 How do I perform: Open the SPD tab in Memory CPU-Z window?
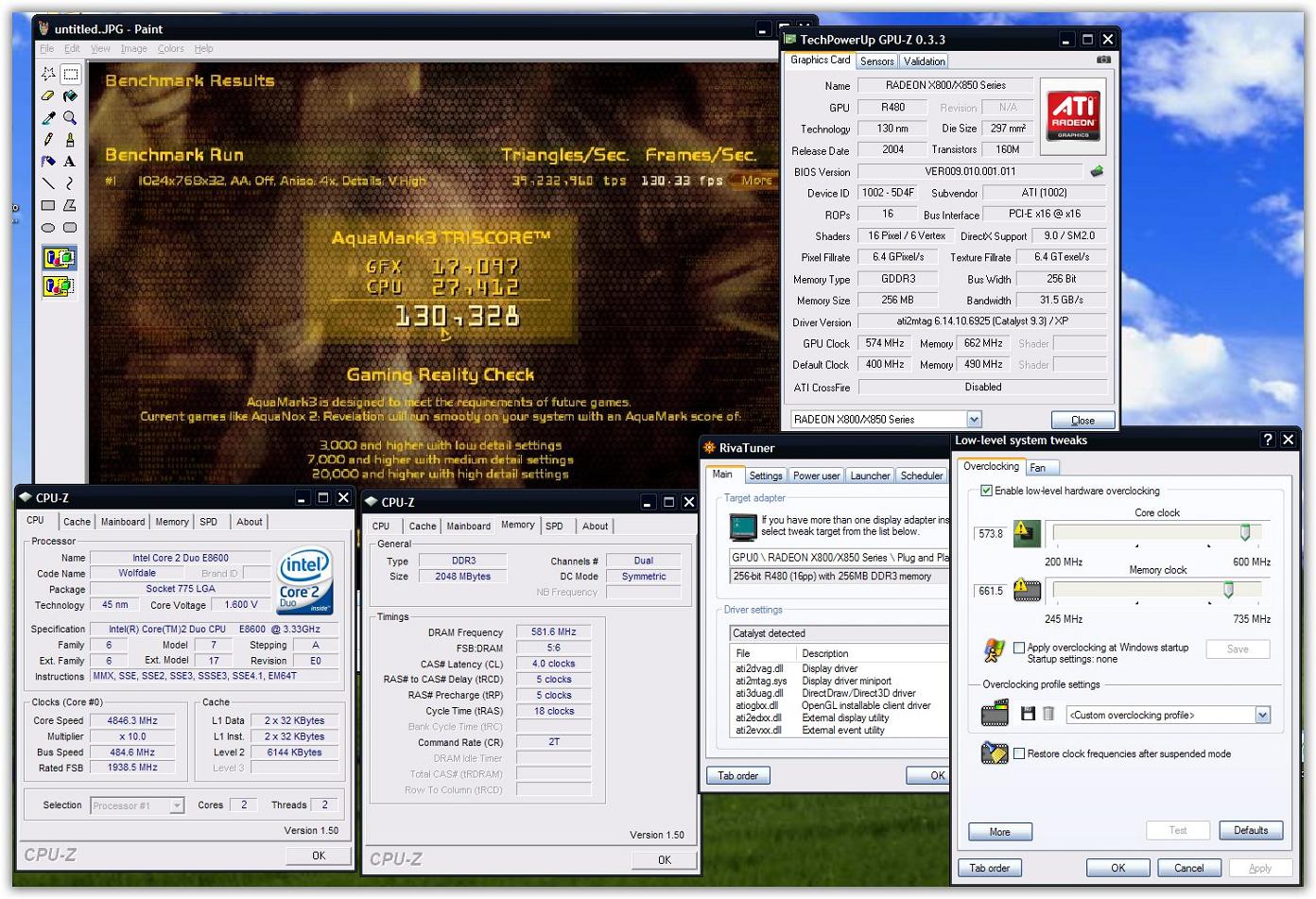pyautogui.click(x=555, y=526)
